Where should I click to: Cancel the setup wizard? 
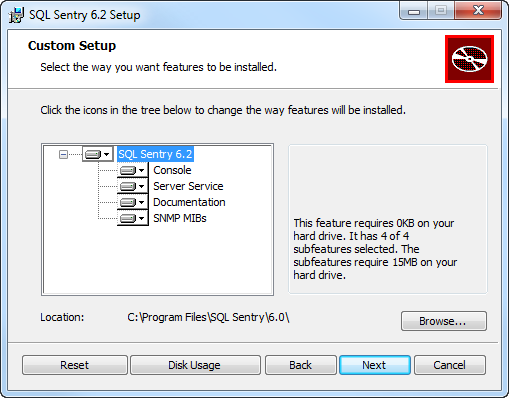(x=449, y=365)
